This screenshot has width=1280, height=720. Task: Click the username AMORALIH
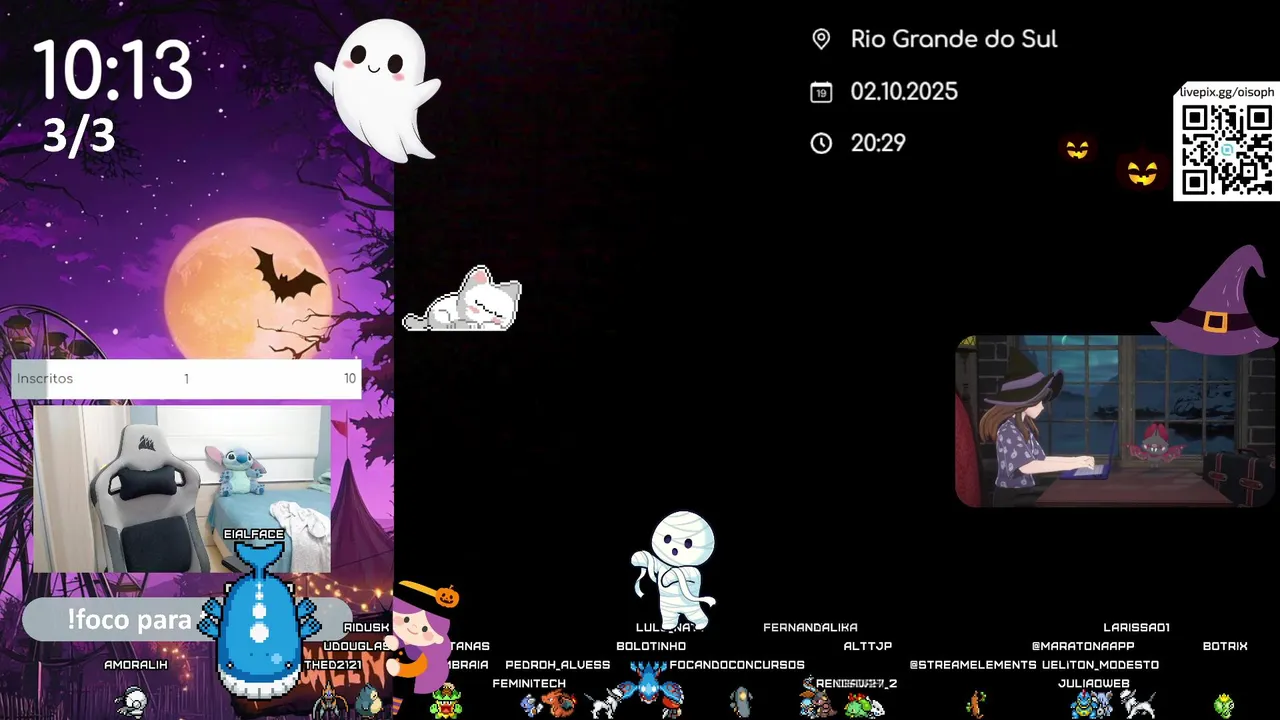136,665
